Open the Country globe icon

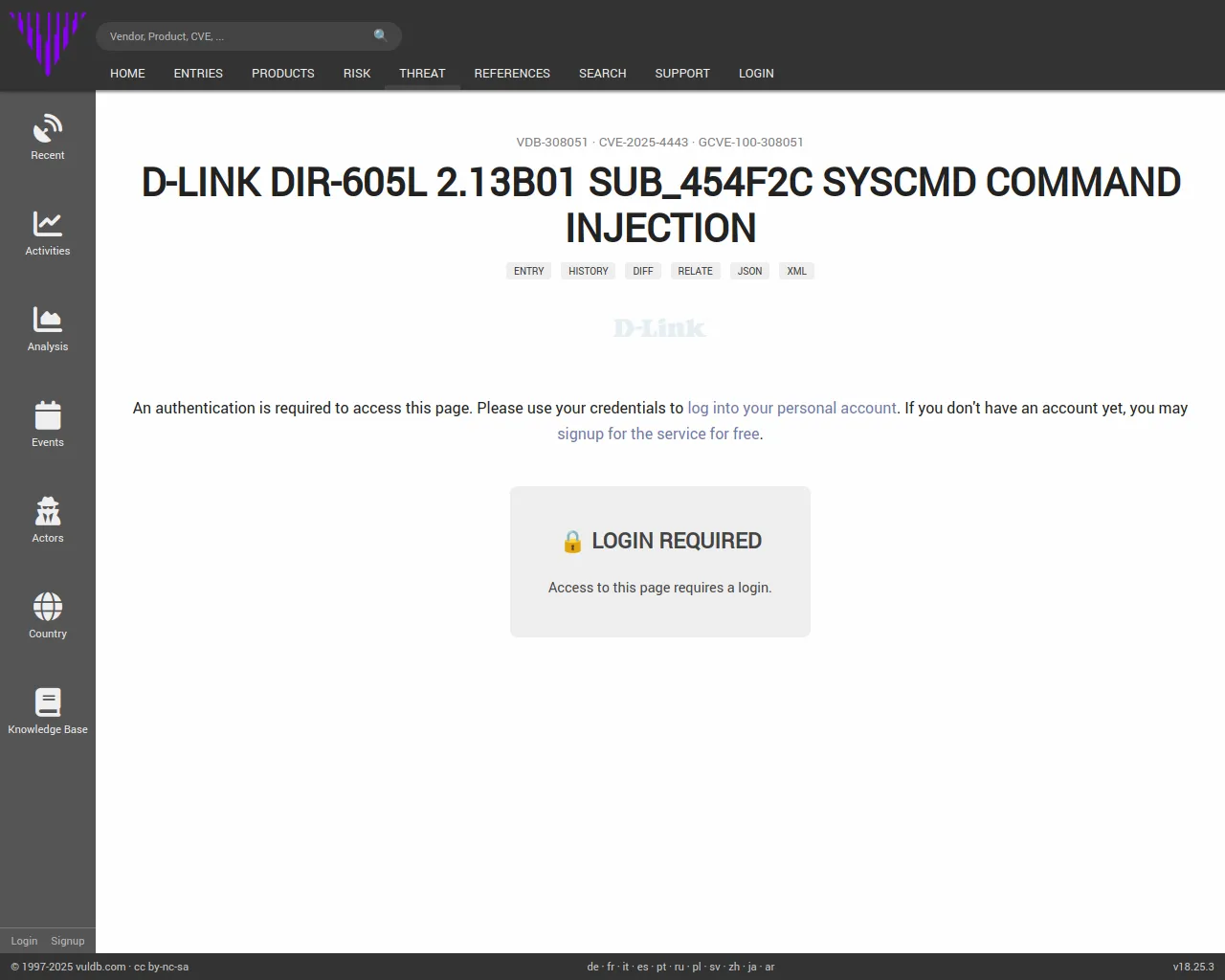coord(48,607)
